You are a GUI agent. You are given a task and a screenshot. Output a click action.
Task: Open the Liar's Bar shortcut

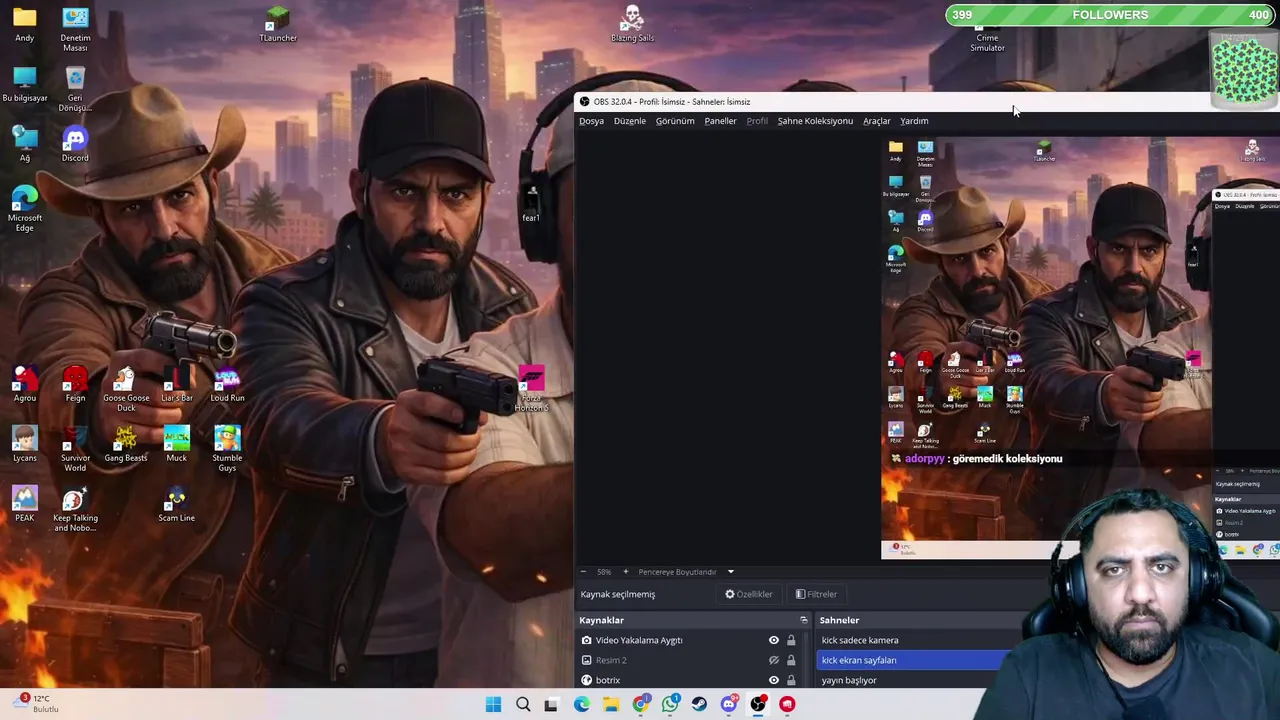point(177,385)
